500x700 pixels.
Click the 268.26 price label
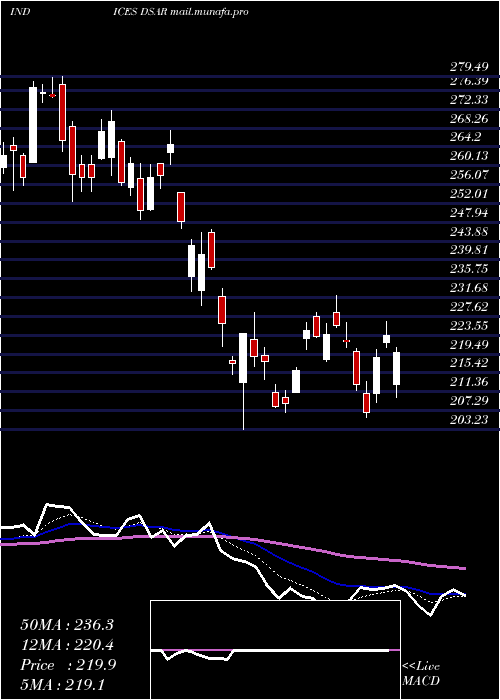pos(469,118)
